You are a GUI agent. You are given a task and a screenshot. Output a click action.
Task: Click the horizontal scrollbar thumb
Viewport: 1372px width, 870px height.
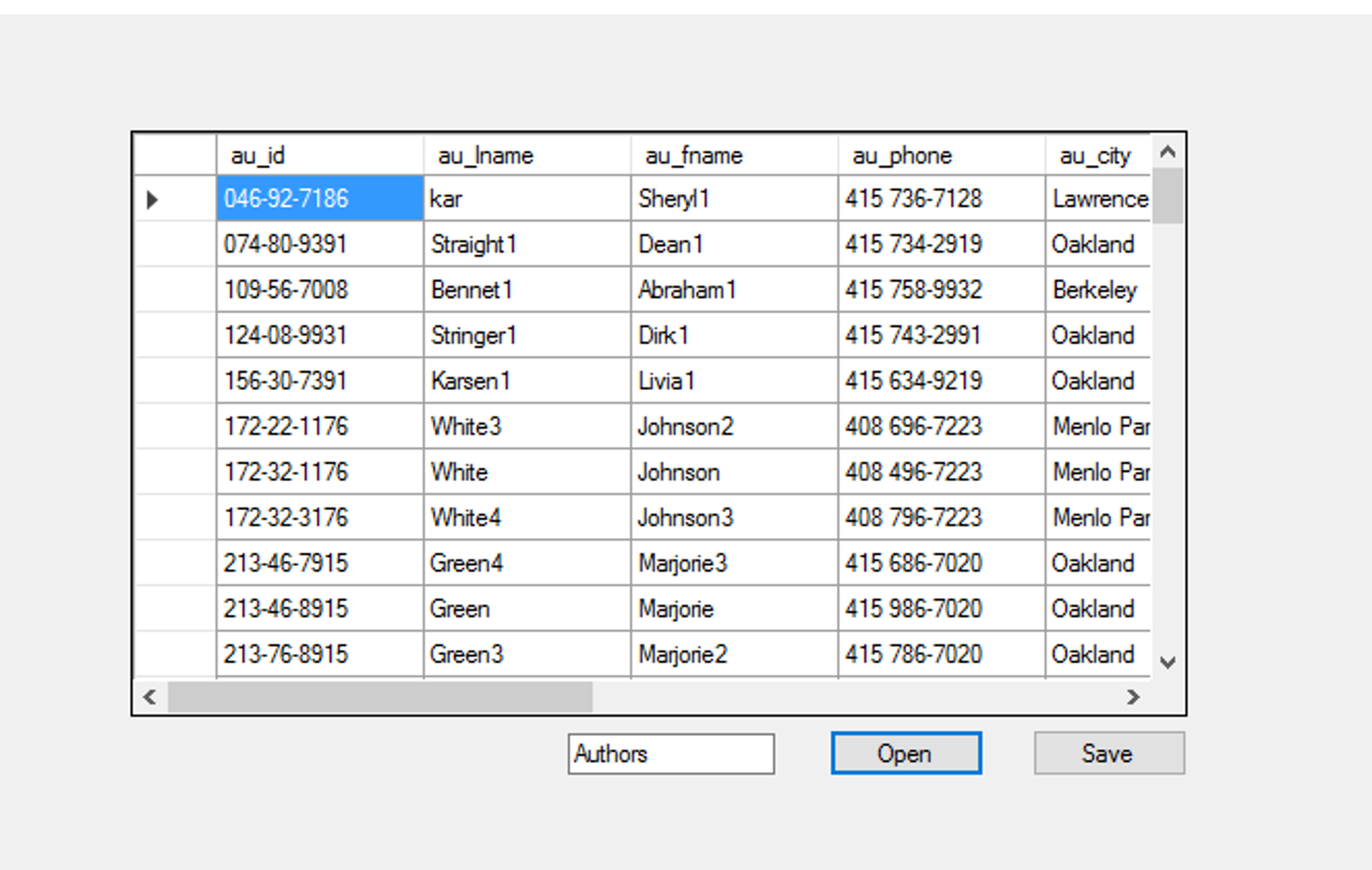[380, 697]
